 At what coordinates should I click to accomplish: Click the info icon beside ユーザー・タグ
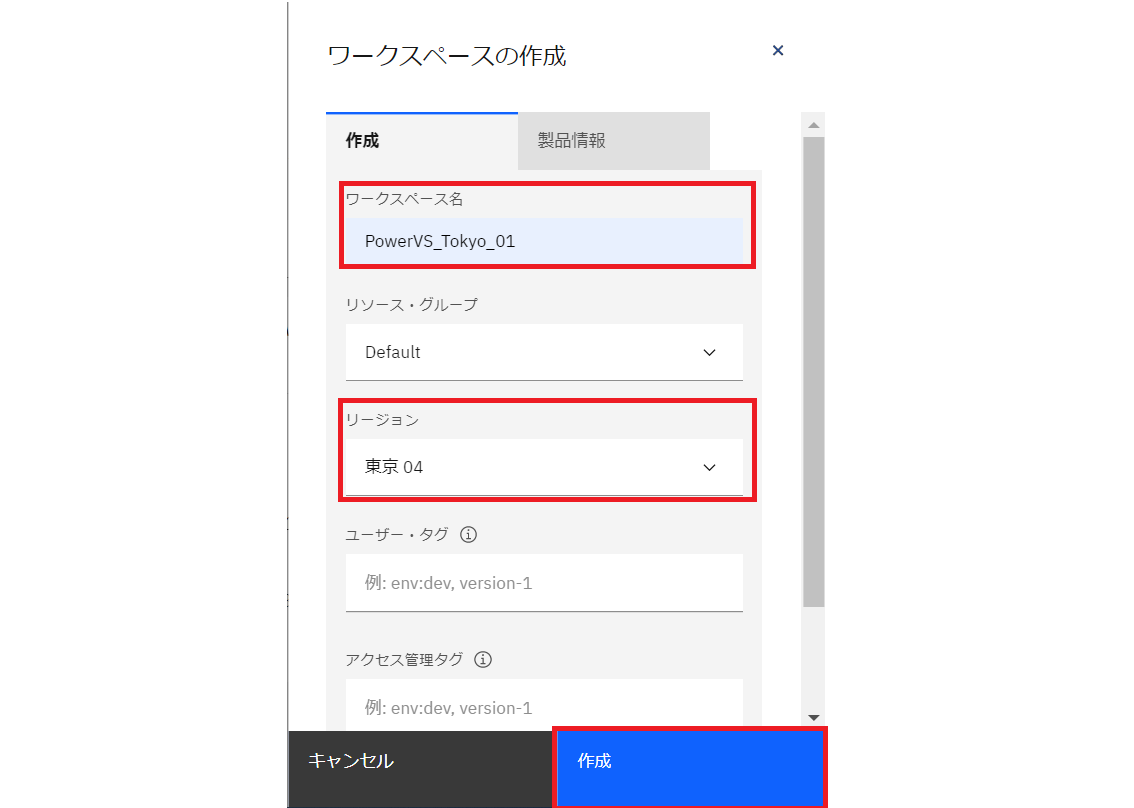469,535
